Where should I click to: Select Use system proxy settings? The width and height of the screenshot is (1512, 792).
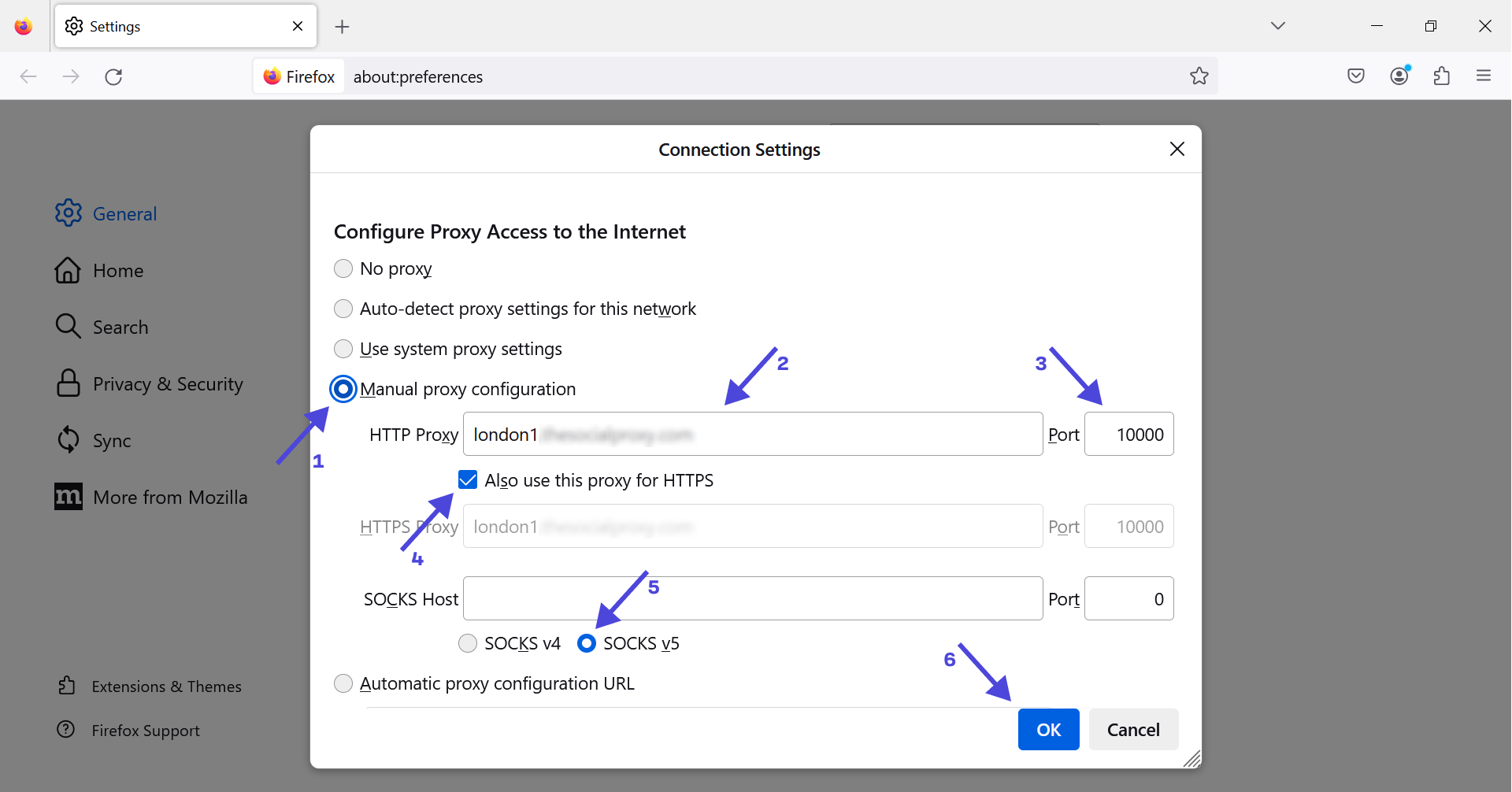click(343, 349)
